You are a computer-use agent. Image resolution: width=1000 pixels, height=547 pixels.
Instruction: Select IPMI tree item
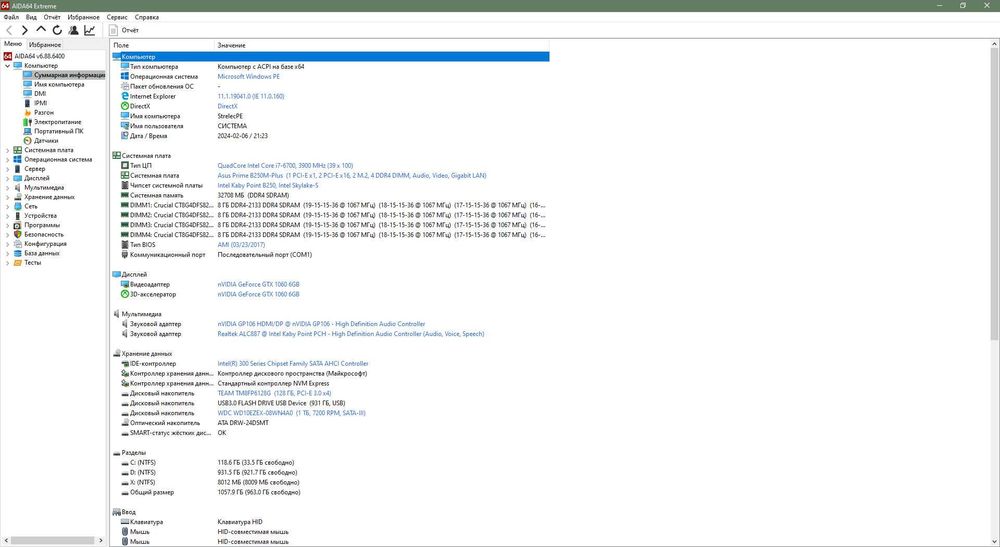coord(41,103)
